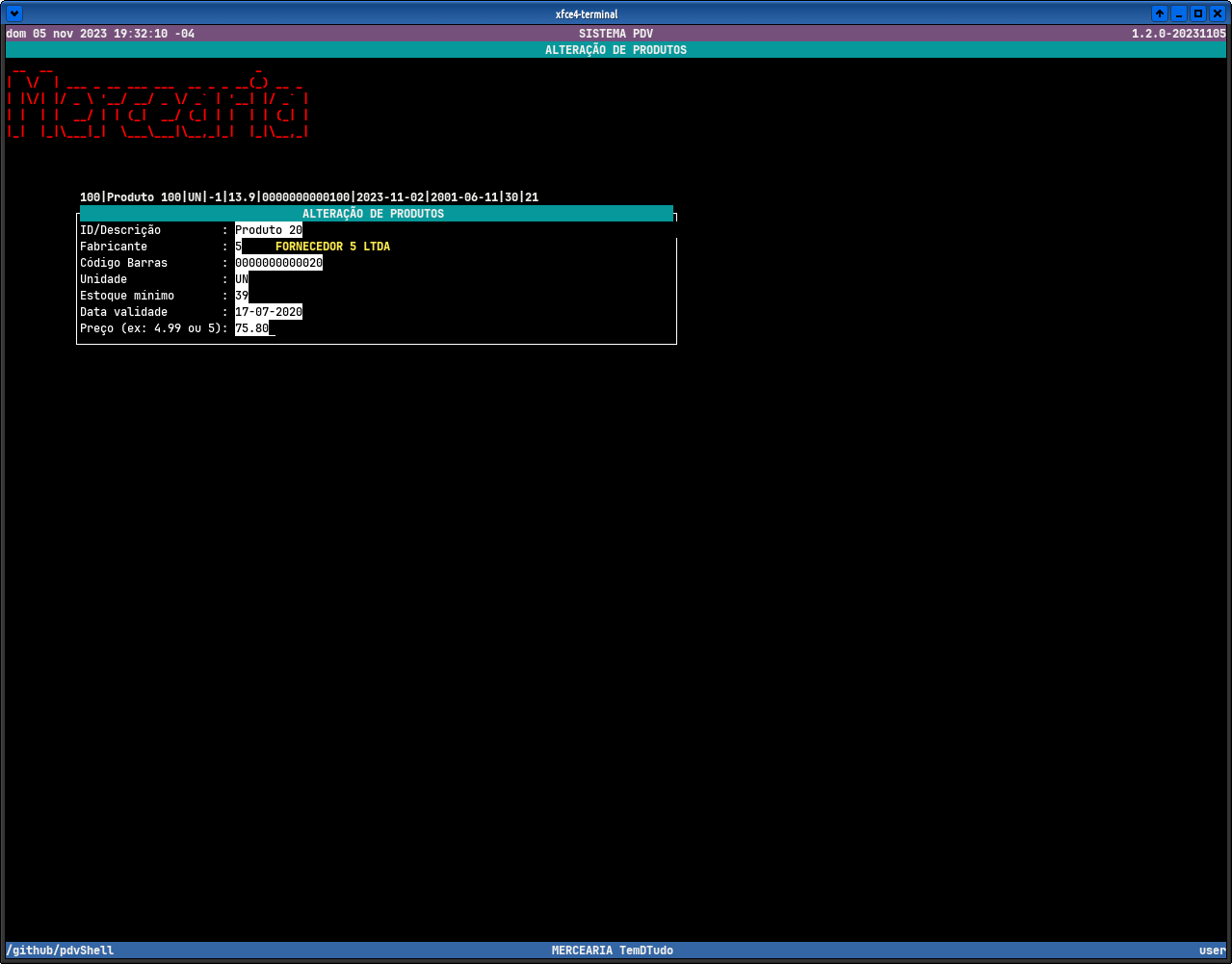The height and width of the screenshot is (964, 1232).
Task: Click the Código Barras label
Action: [x=123, y=263]
